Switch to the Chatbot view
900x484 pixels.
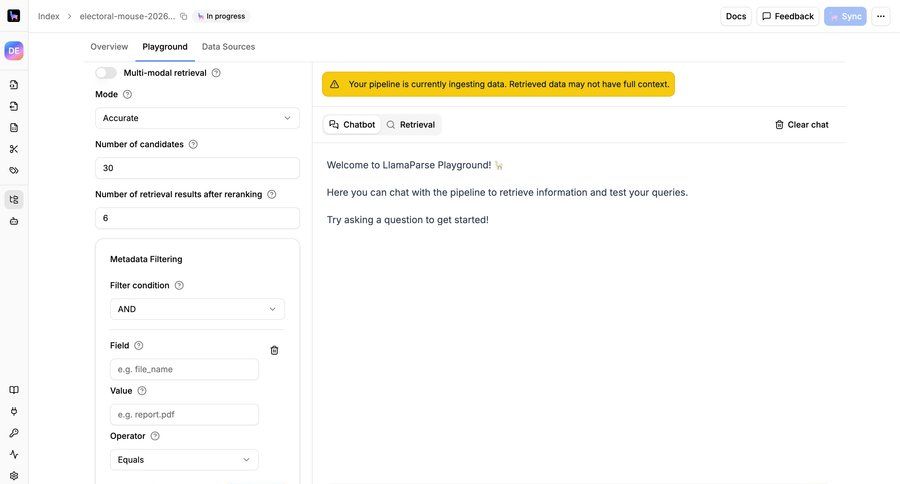[352, 125]
